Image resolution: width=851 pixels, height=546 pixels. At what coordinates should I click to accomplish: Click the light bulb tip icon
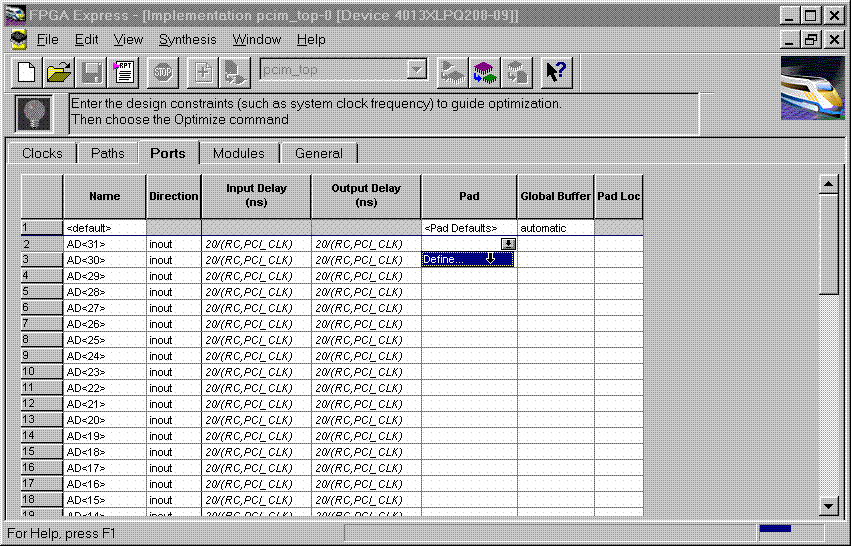pos(35,112)
